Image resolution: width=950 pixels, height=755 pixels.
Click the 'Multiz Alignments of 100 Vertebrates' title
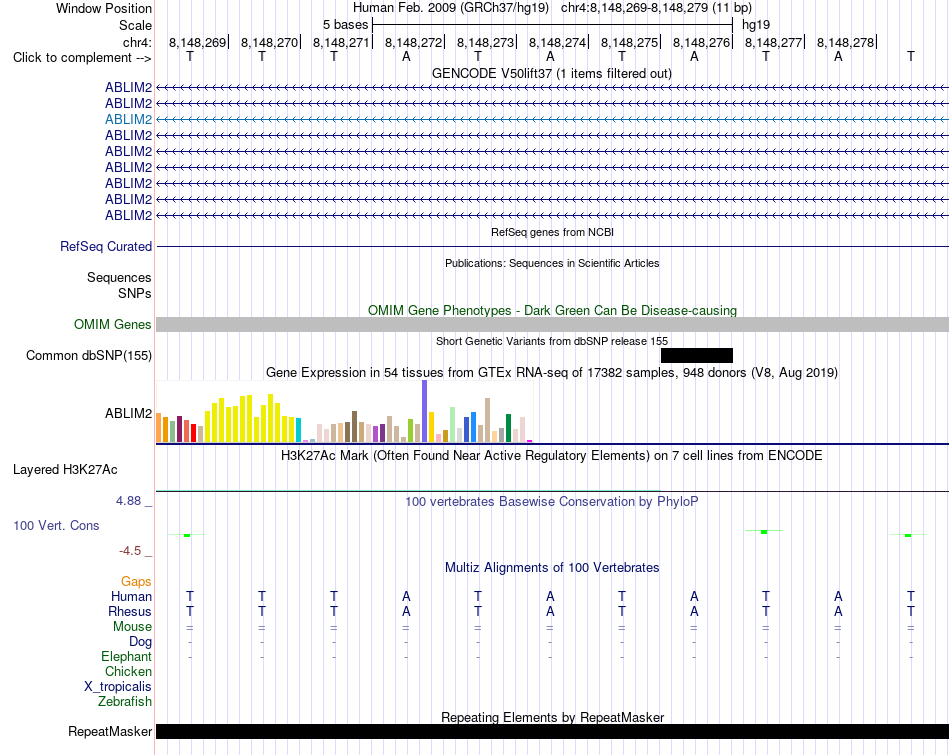(x=552, y=568)
